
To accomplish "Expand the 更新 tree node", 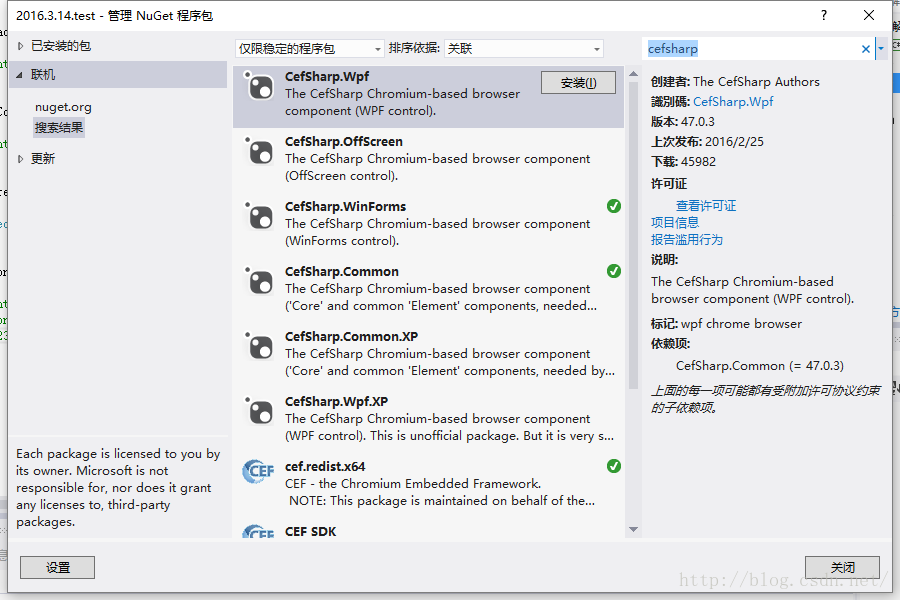I will (21, 159).
